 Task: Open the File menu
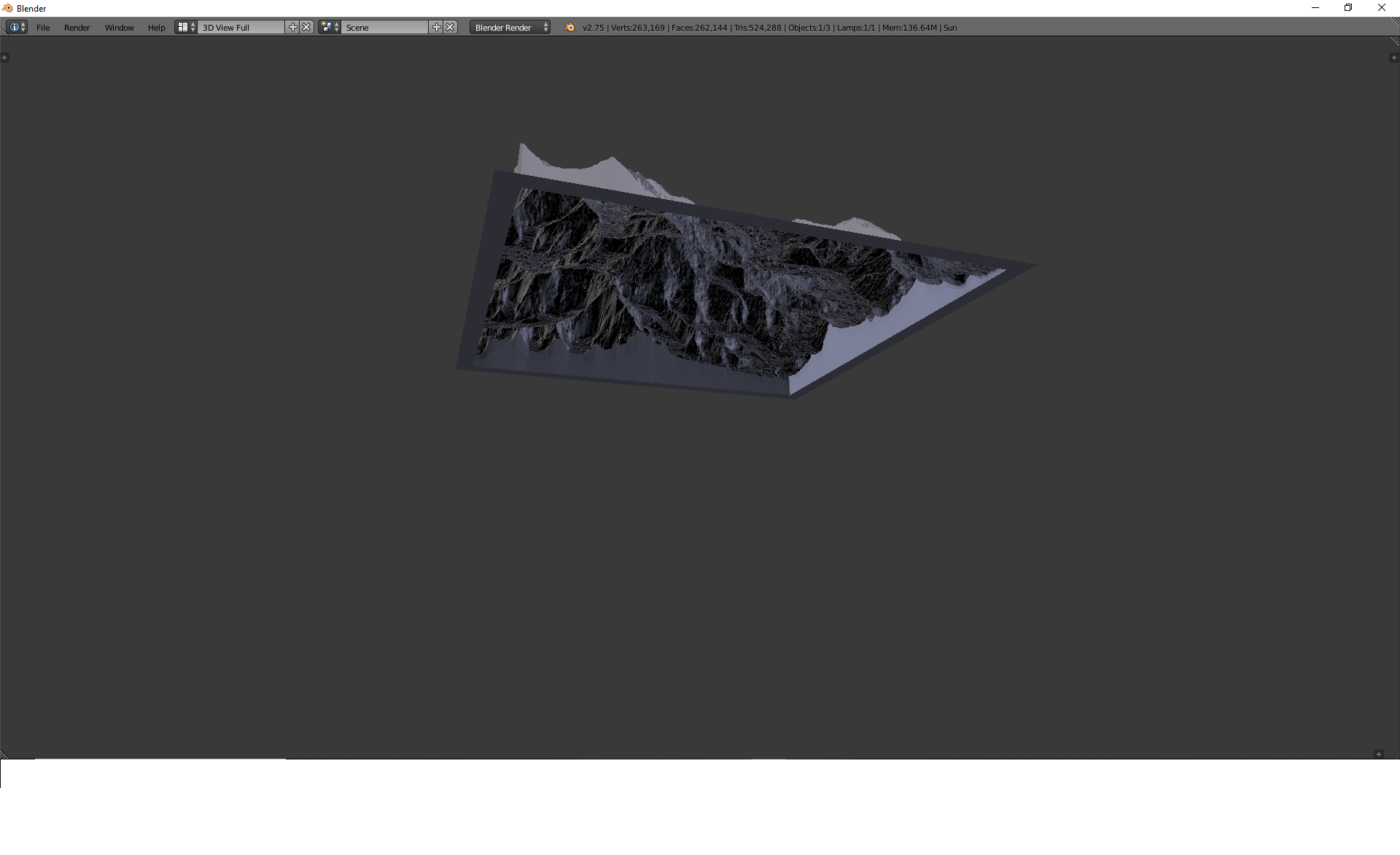pos(43,27)
